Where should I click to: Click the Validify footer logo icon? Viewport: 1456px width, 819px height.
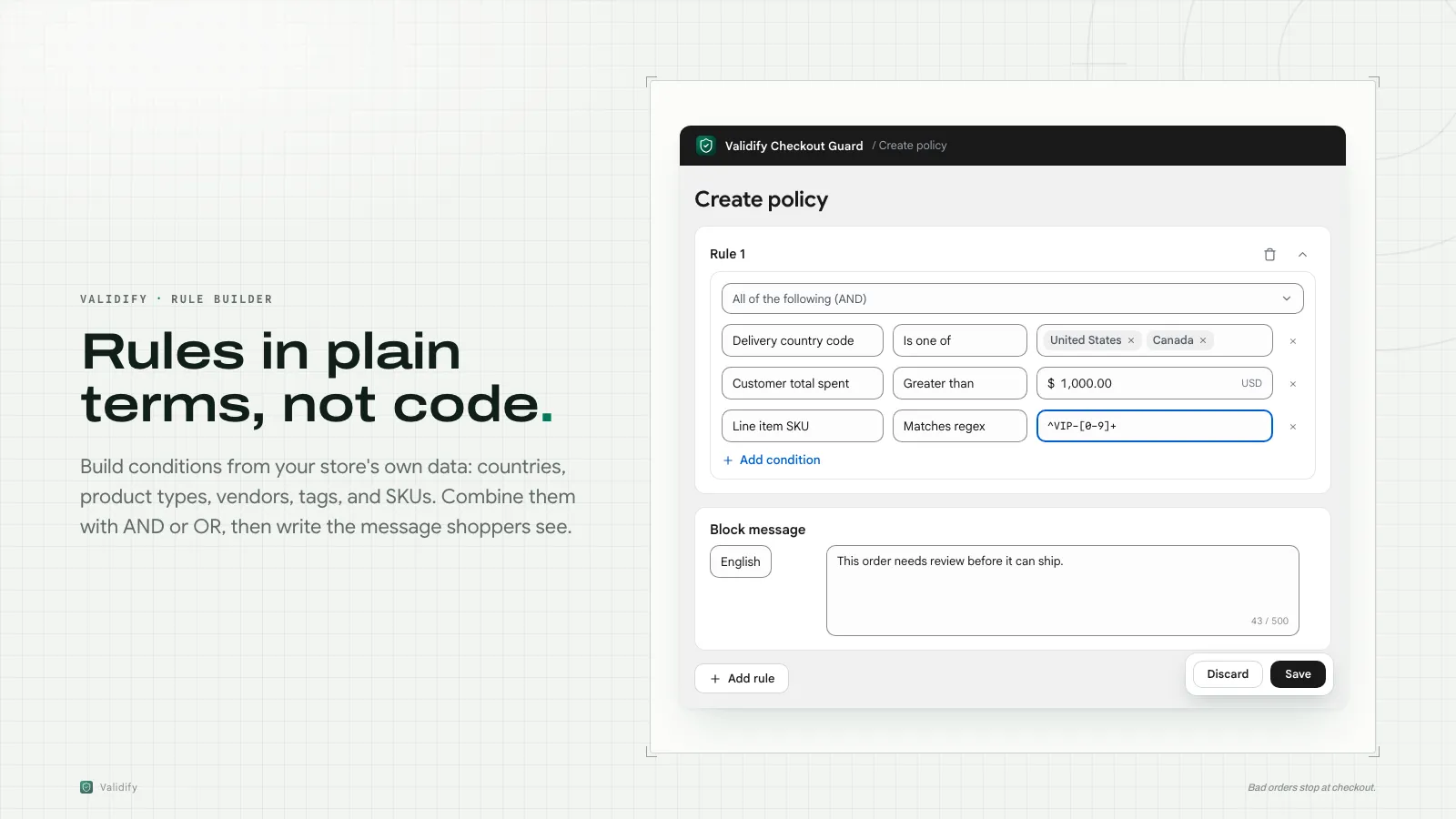click(x=86, y=787)
